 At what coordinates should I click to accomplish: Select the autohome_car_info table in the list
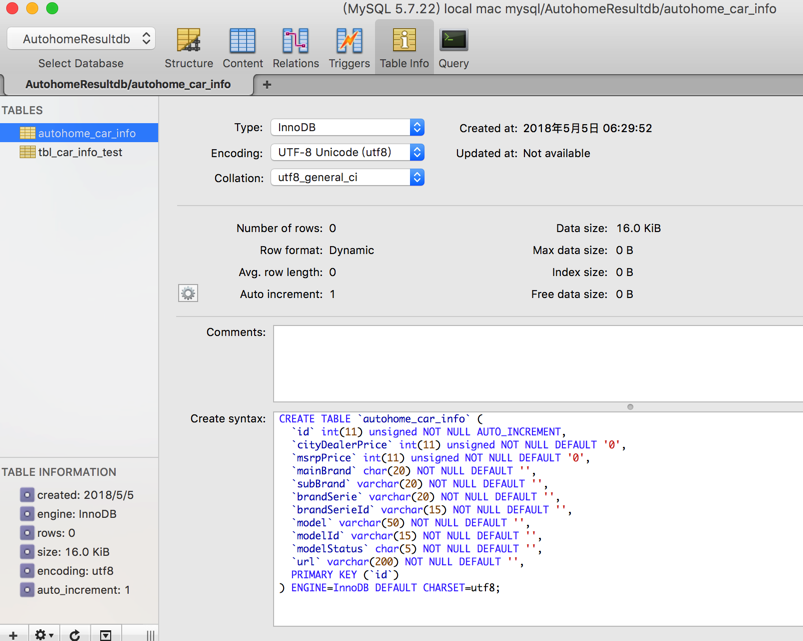coord(86,133)
